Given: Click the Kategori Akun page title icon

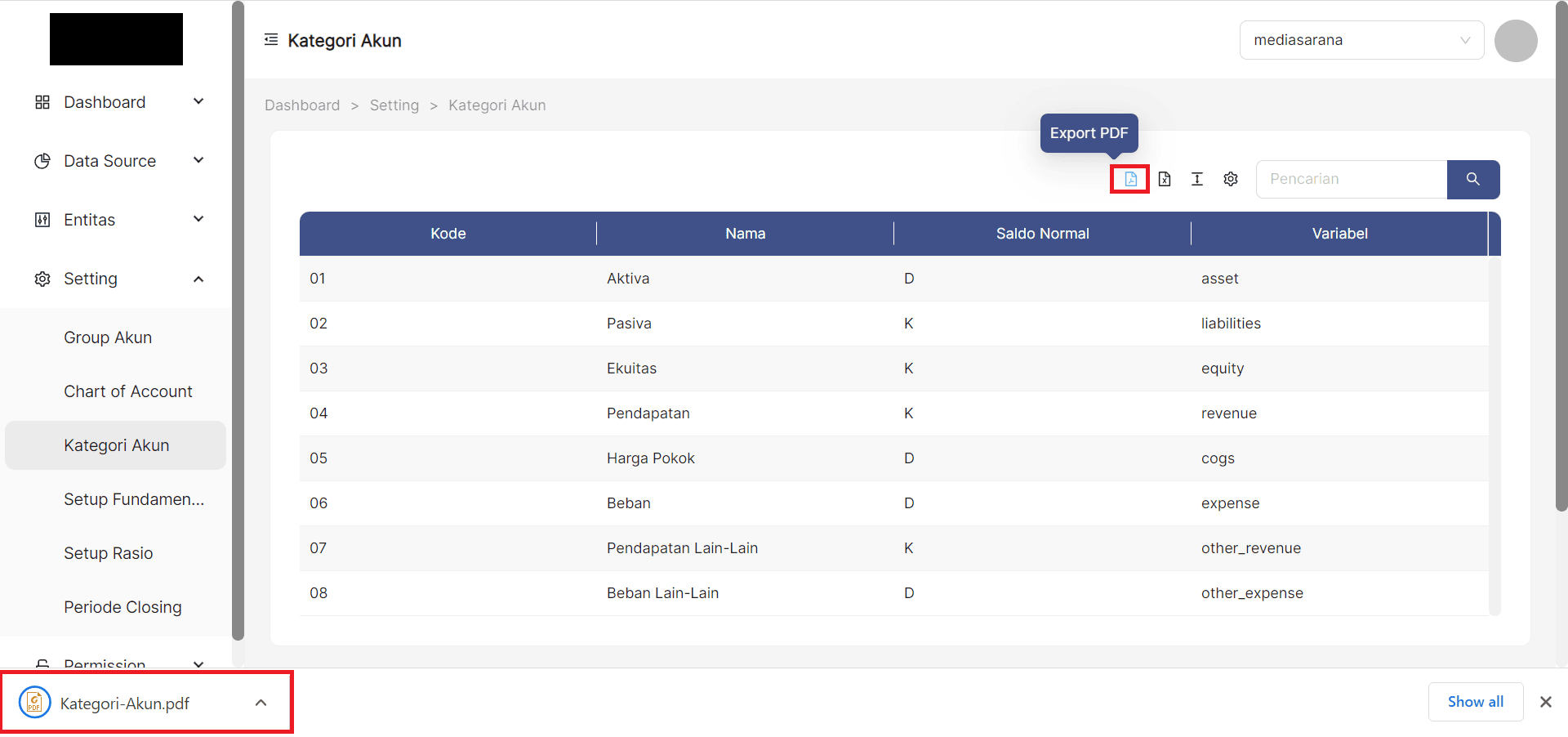Looking at the screenshot, I should click(270, 39).
